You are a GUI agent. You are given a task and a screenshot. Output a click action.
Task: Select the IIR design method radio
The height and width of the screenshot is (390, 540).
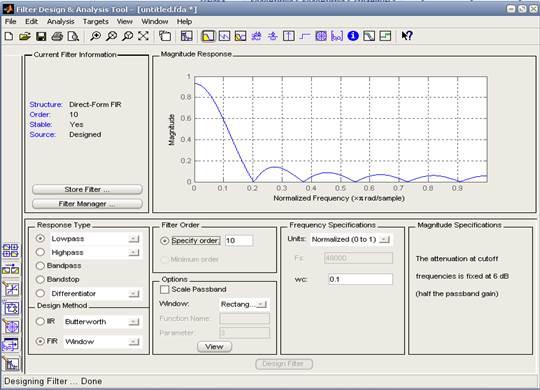pos(40,321)
